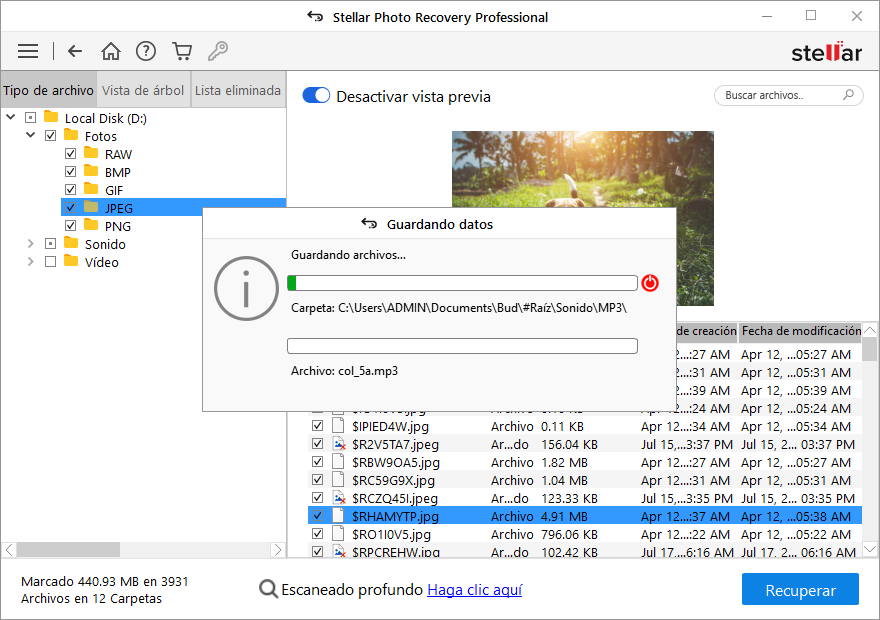Click the Haga clic aquí link
The image size is (880, 620).
click(474, 590)
